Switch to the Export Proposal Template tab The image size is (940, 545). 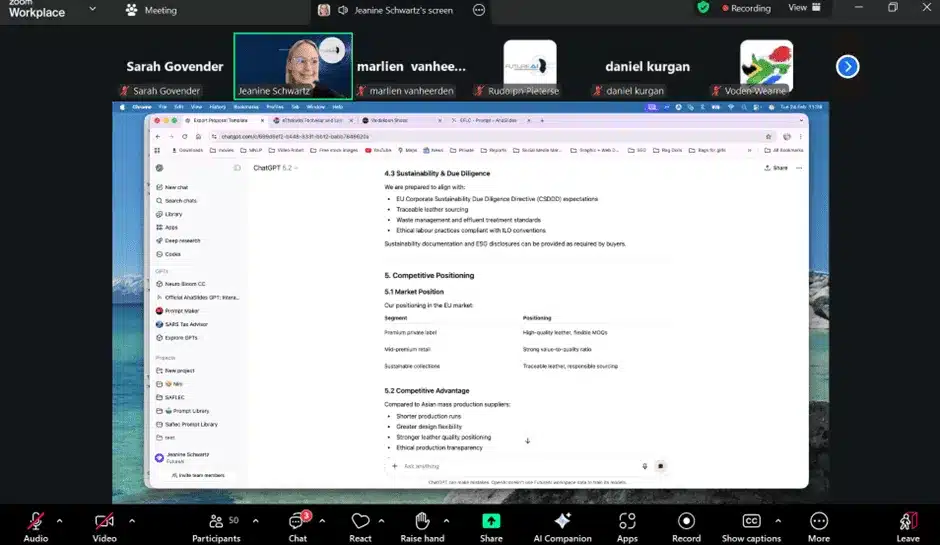(x=224, y=121)
